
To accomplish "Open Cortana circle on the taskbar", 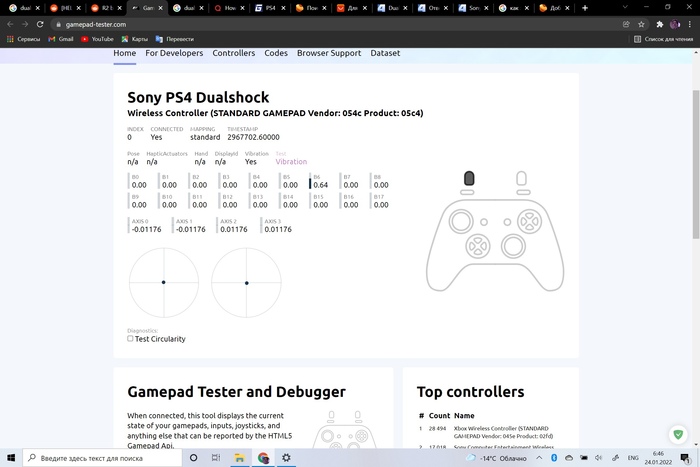I will point(193,458).
